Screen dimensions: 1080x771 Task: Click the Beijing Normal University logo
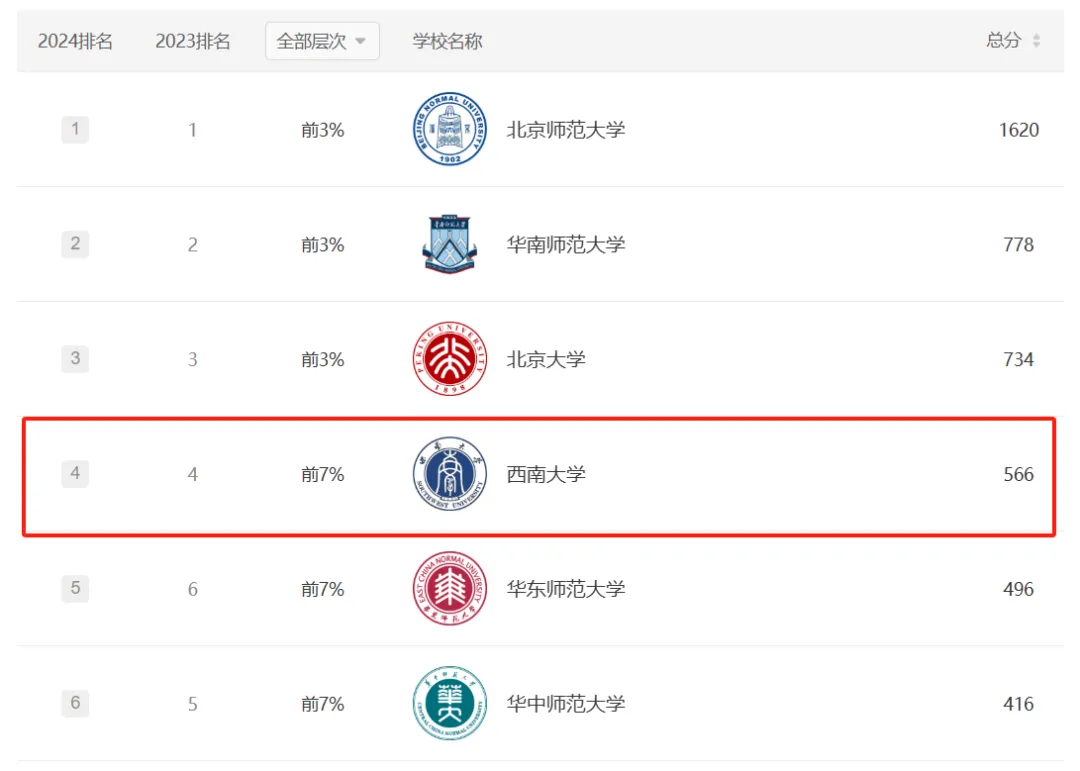[449, 129]
